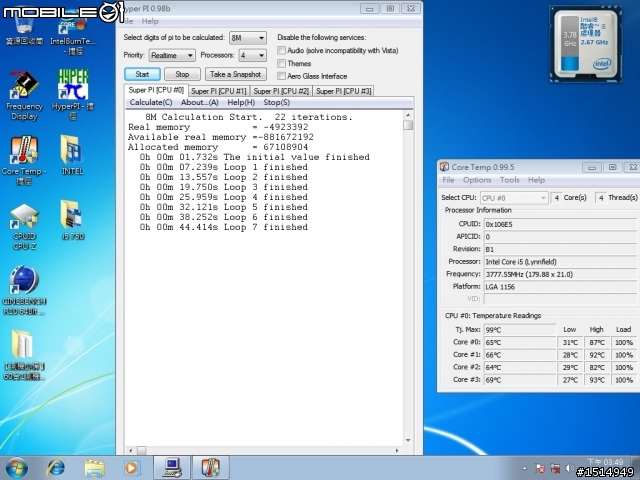Open the Windows Start orb
The image size is (640, 480).
pyautogui.click(x=17, y=468)
